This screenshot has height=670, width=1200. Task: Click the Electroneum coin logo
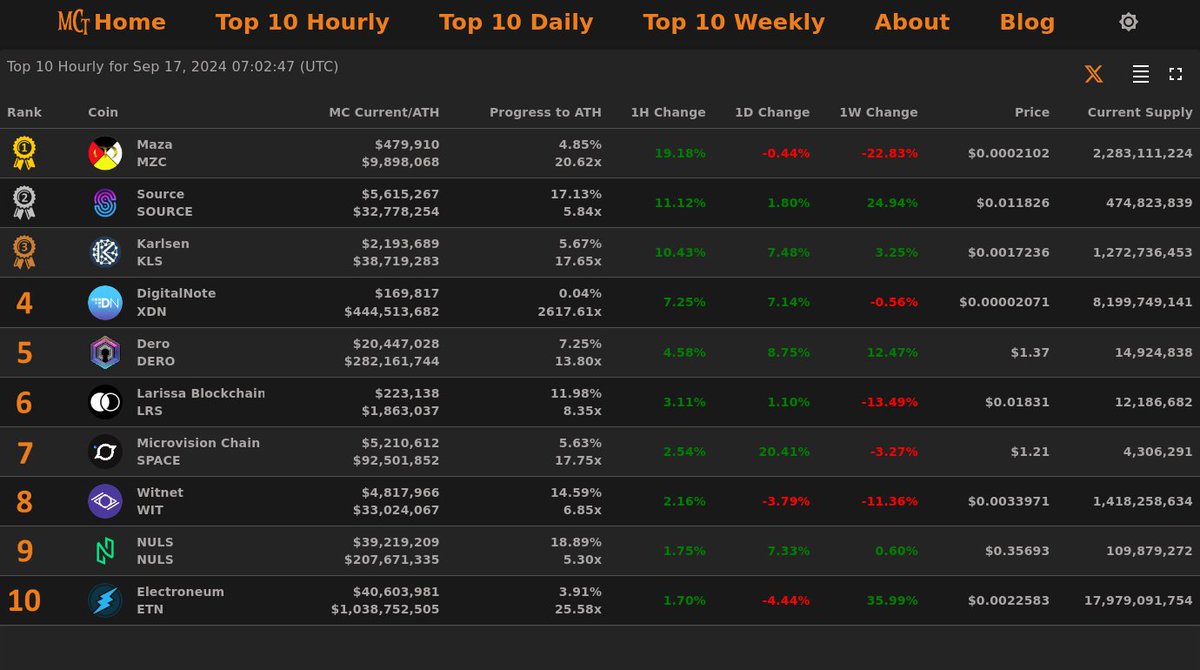[x=105, y=600]
